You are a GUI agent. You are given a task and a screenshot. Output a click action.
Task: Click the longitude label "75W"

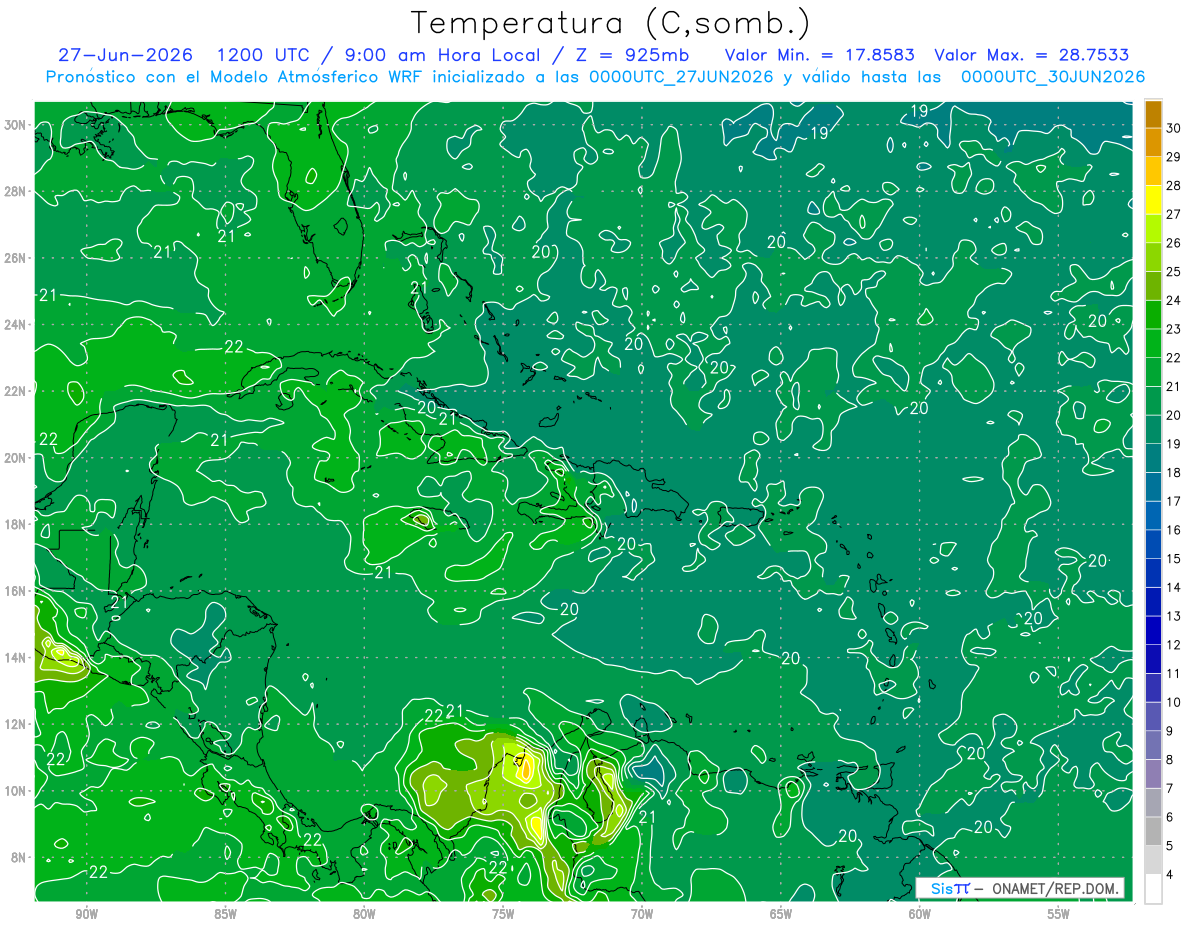pyautogui.click(x=503, y=915)
